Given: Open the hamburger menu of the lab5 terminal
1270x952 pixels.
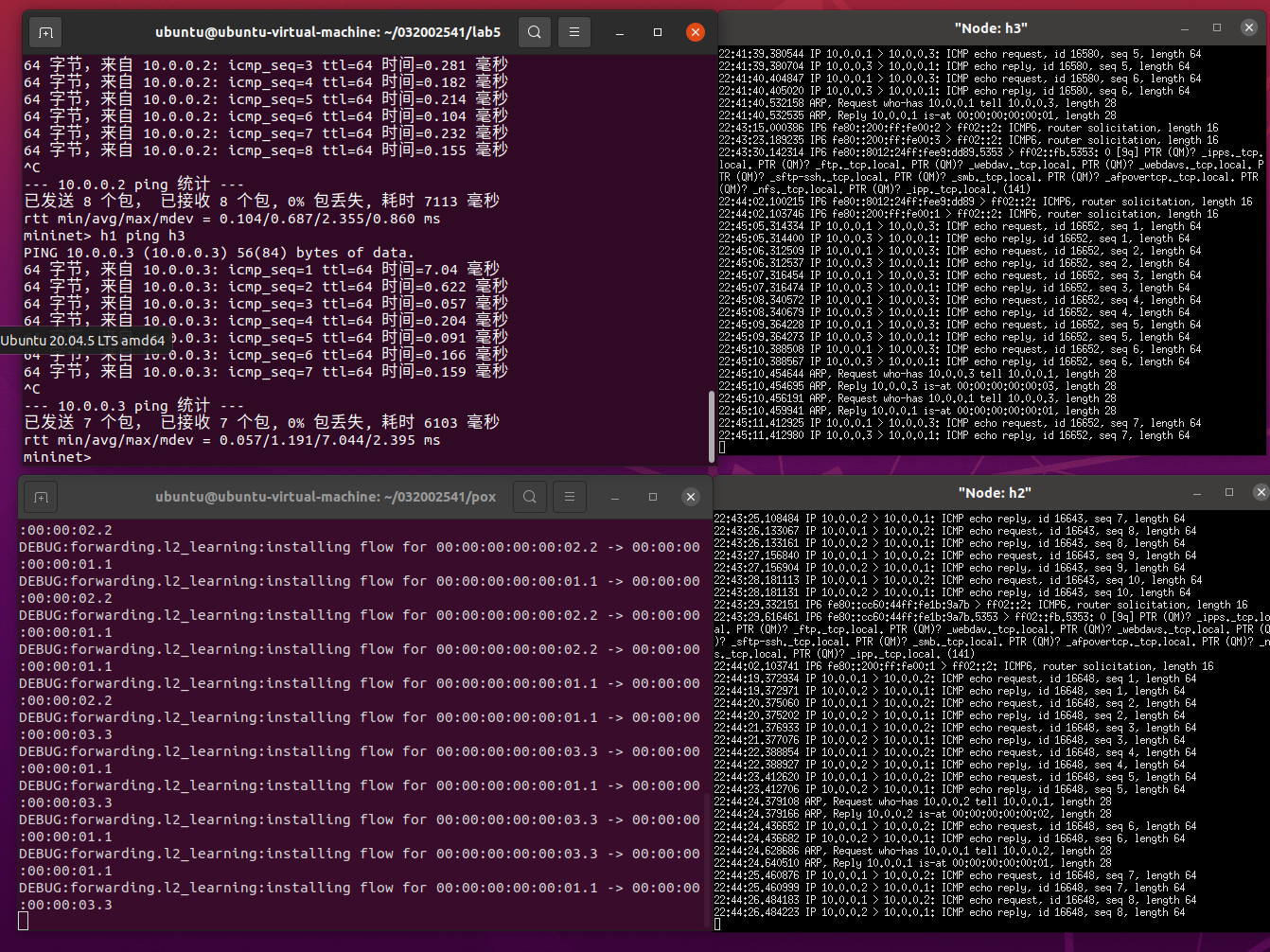Looking at the screenshot, I should (574, 32).
